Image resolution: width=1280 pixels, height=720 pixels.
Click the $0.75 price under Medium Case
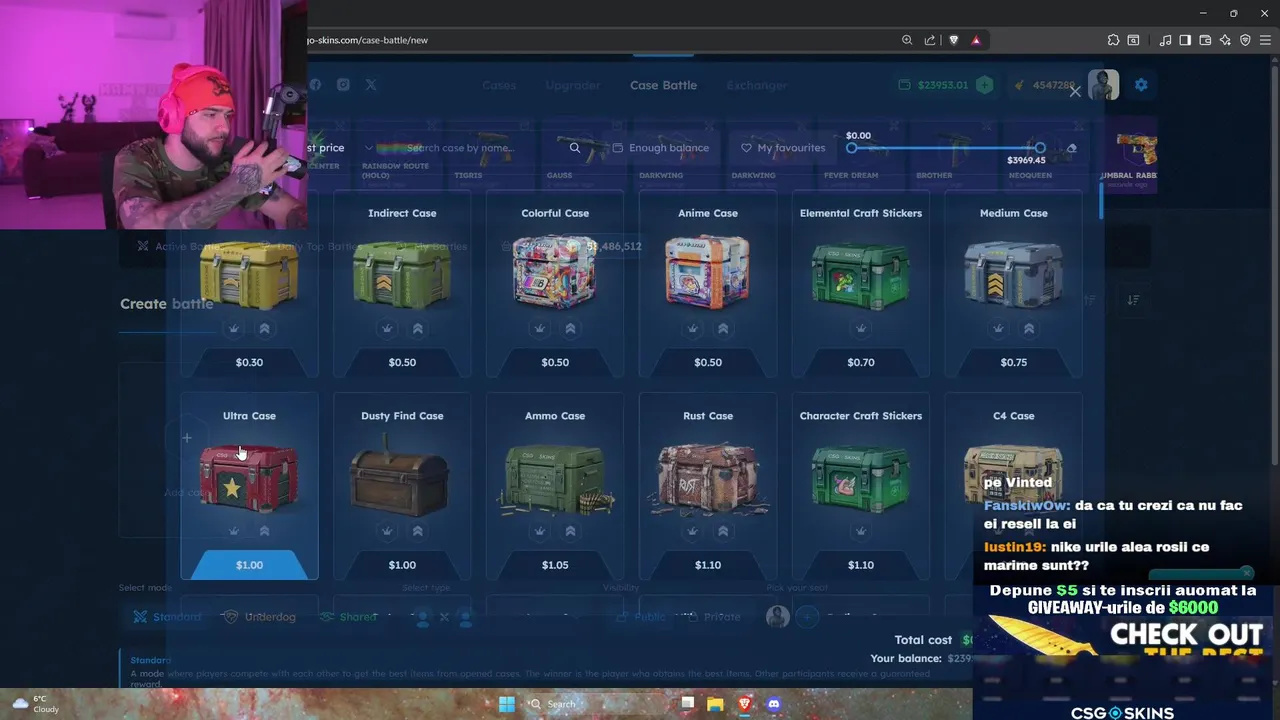tap(1014, 362)
